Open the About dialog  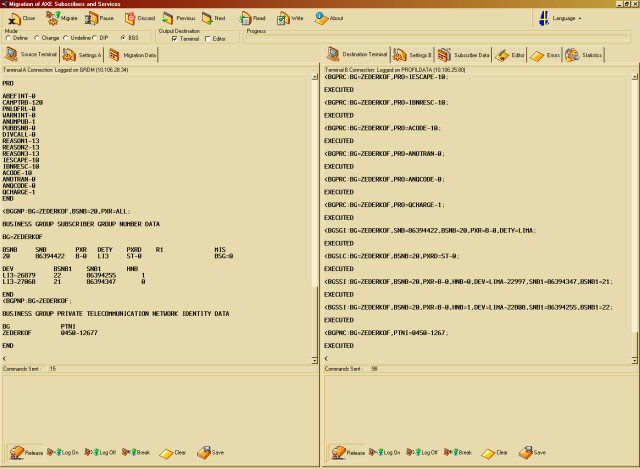coord(329,18)
